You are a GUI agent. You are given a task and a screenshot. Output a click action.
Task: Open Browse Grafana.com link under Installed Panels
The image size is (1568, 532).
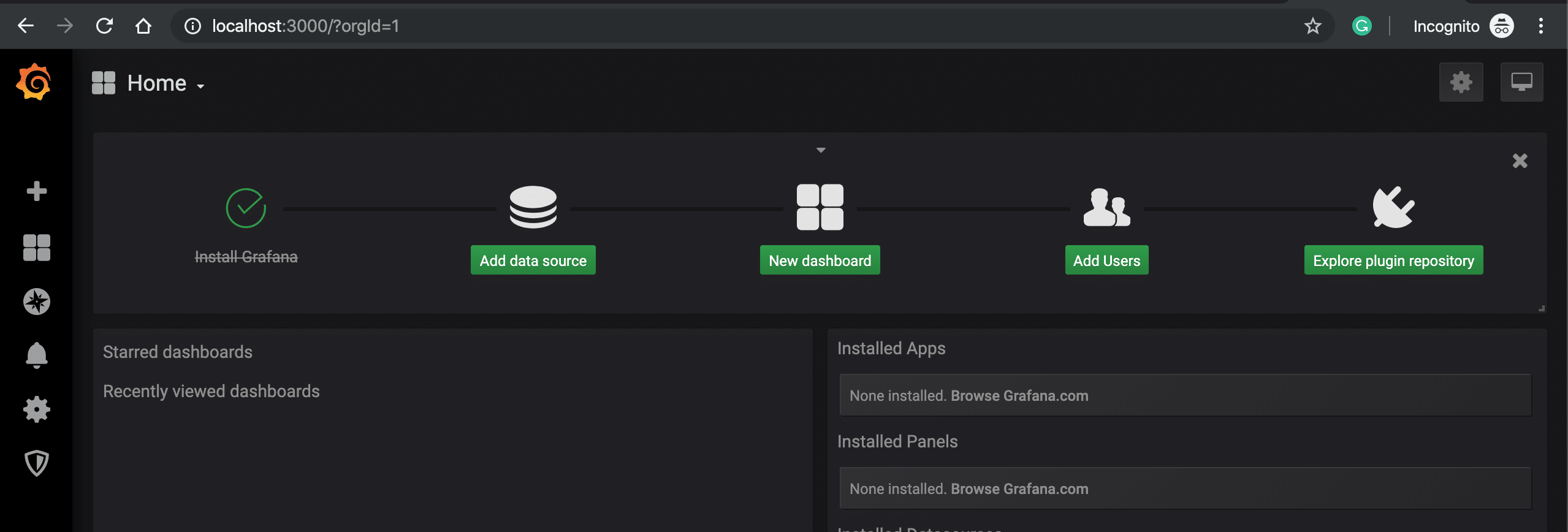tap(1019, 489)
